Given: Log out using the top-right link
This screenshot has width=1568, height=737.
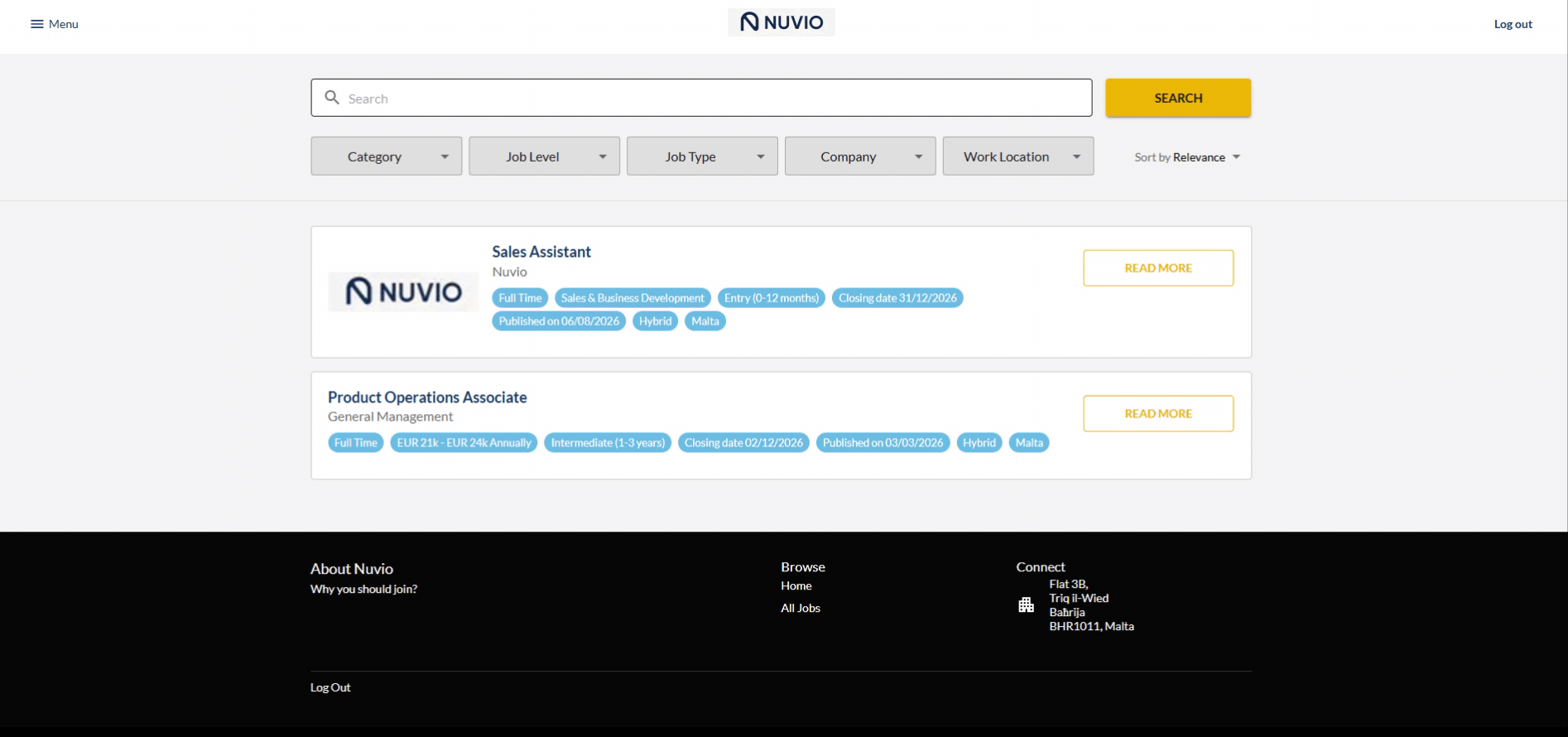Looking at the screenshot, I should [1513, 24].
